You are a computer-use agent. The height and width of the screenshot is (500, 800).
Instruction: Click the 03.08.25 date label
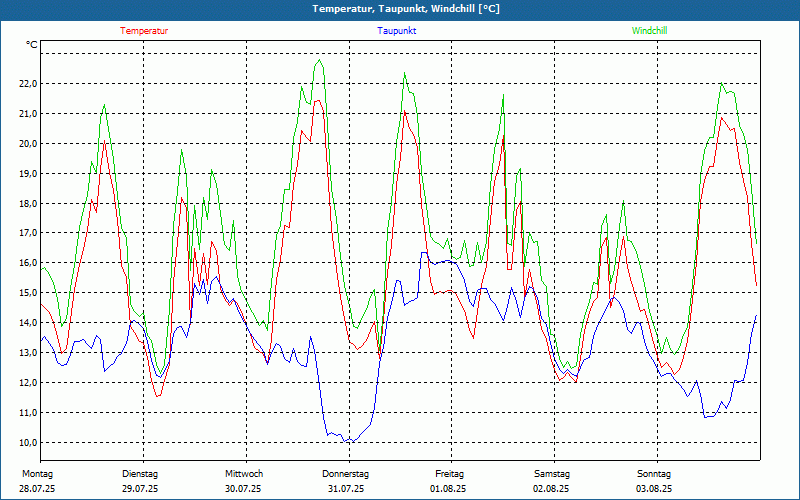pyautogui.click(x=654, y=489)
